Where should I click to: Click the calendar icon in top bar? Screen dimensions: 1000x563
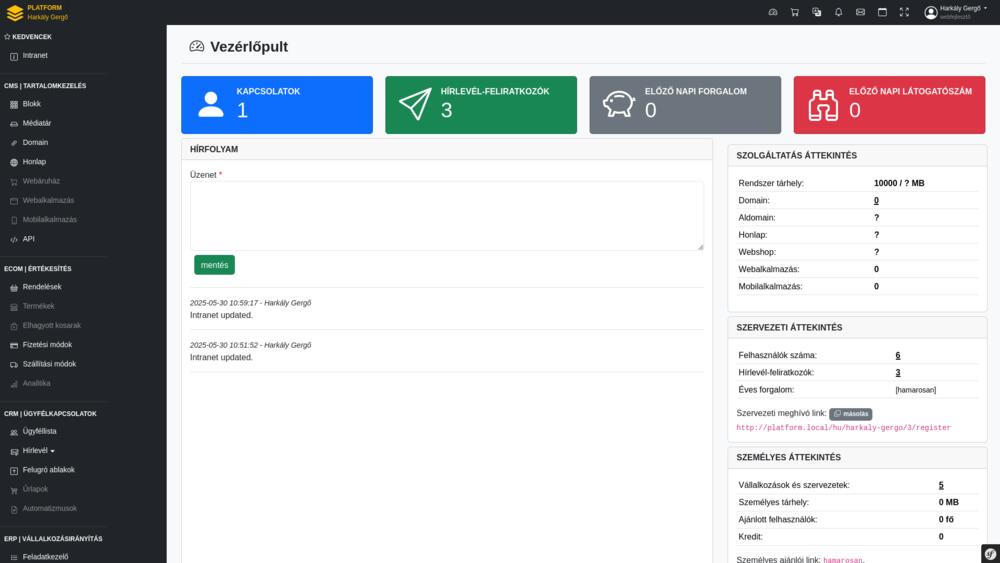(882, 12)
